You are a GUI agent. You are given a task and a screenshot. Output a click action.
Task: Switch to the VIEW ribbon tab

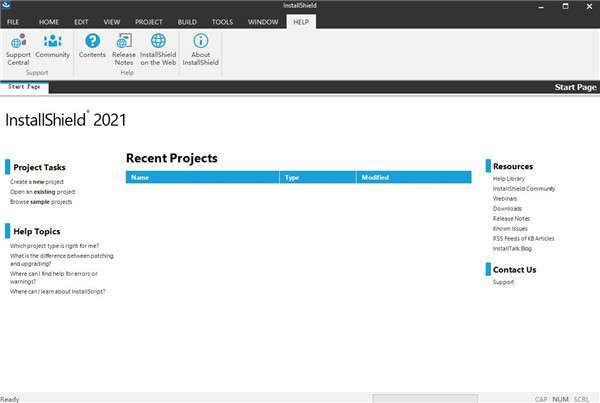coord(112,22)
